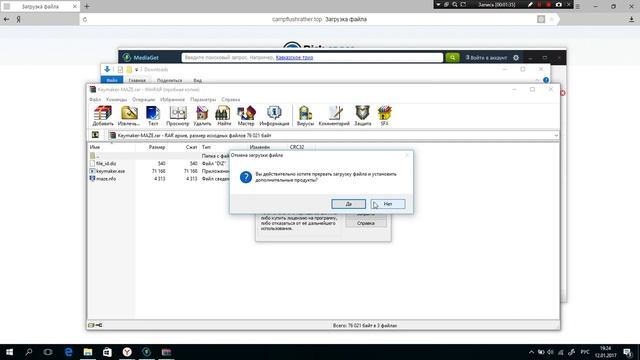Open WinRAR Файл menu

pyautogui.click(x=95, y=100)
